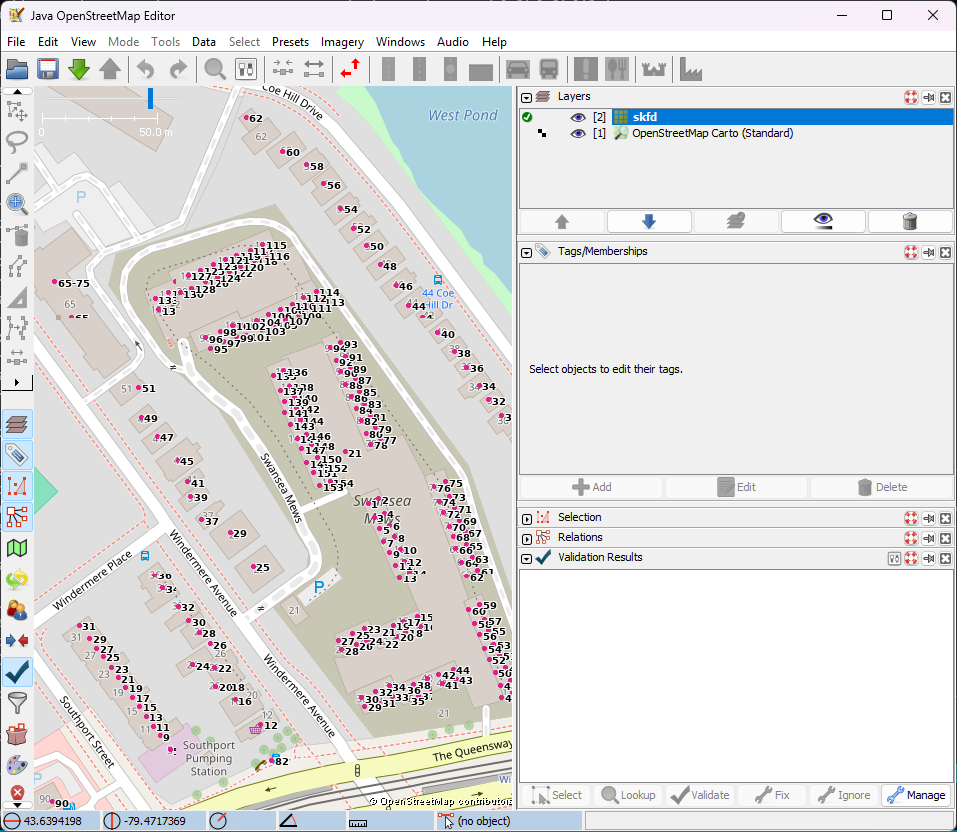Select the draw nodes tool
This screenshot has width=957, height=832.
17,173
